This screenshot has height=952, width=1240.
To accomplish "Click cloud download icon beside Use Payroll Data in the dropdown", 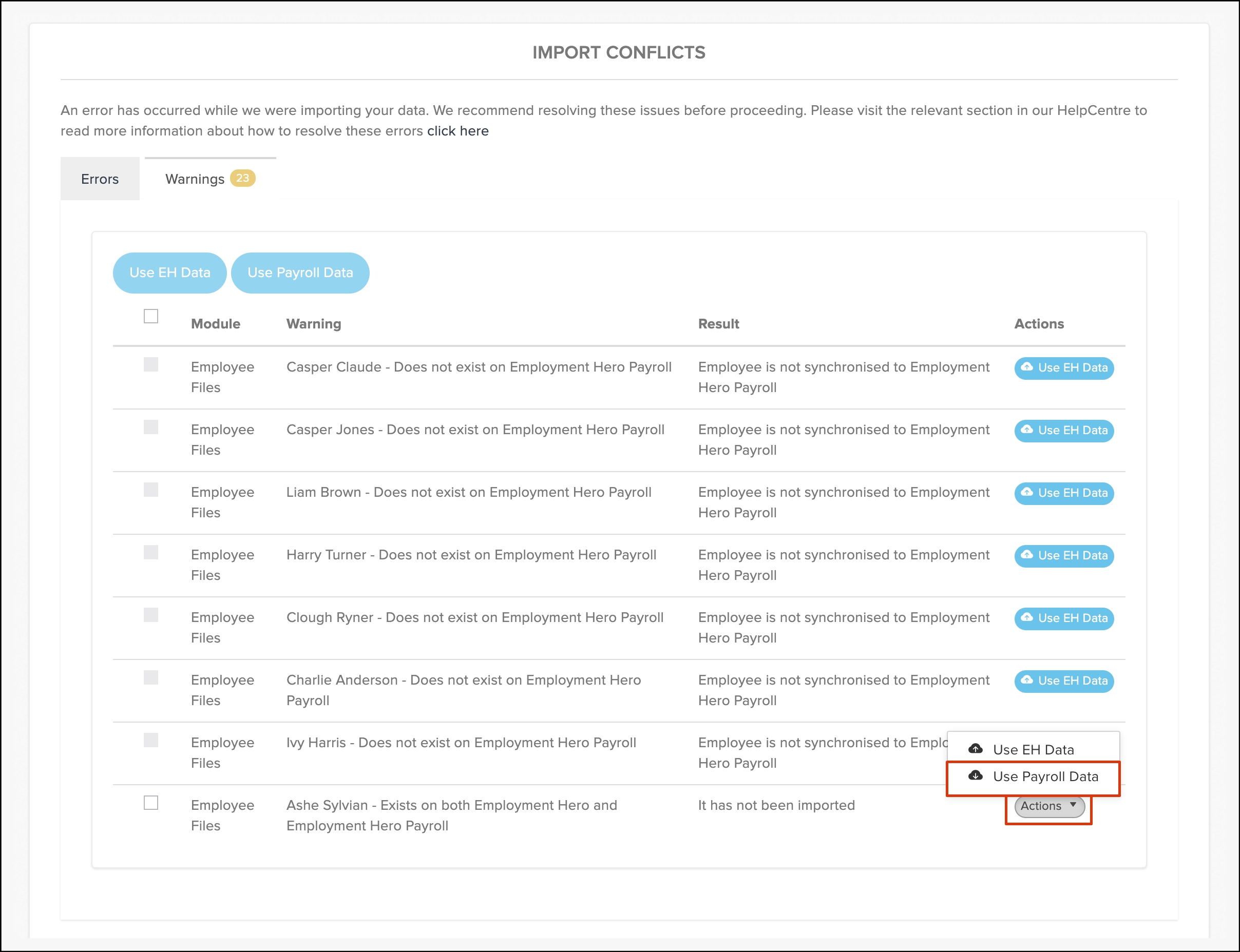I will (x=975, y=776).
